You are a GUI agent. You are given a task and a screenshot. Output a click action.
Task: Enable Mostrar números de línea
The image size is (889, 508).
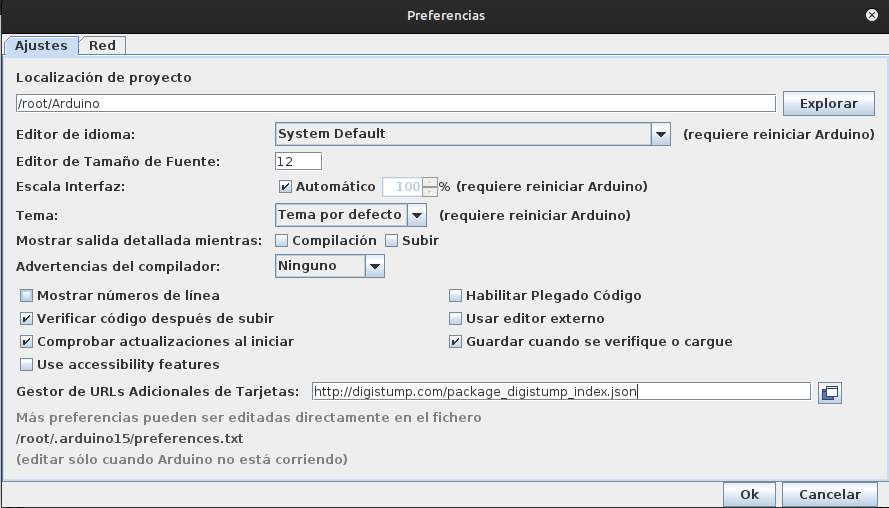tap(27, 296)
